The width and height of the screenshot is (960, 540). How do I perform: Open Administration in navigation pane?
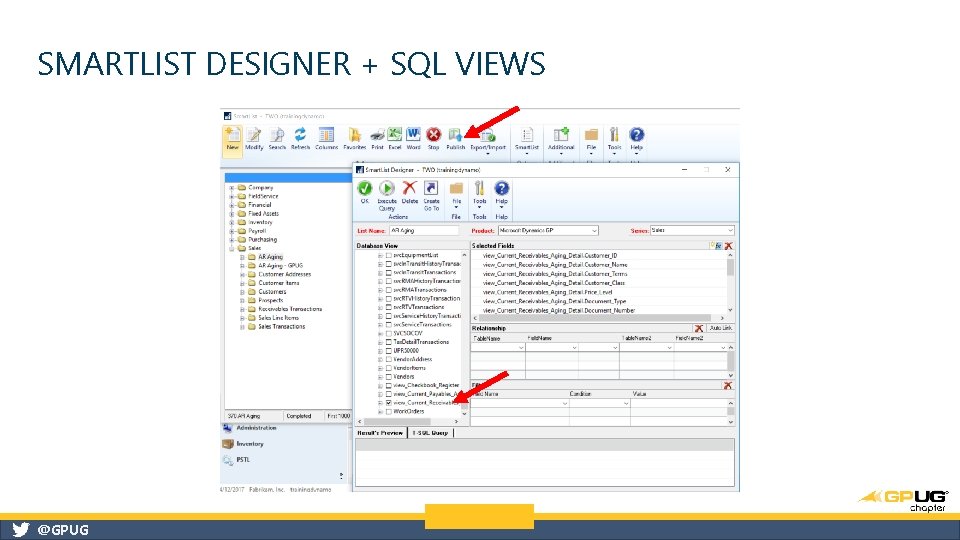256,428
